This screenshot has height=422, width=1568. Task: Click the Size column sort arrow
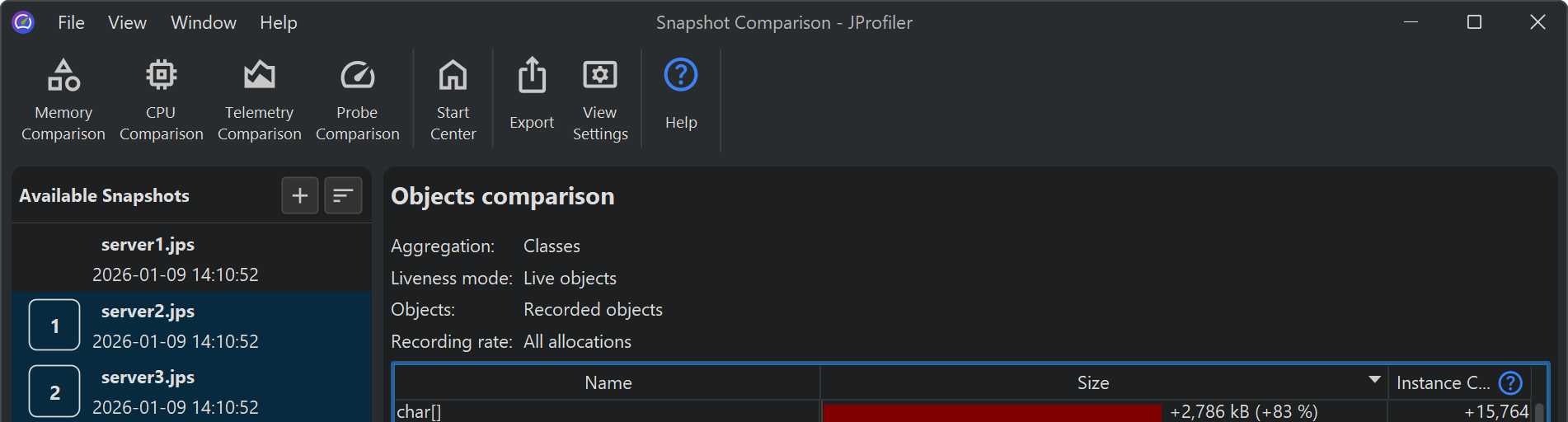click(x=1374, y=380)
